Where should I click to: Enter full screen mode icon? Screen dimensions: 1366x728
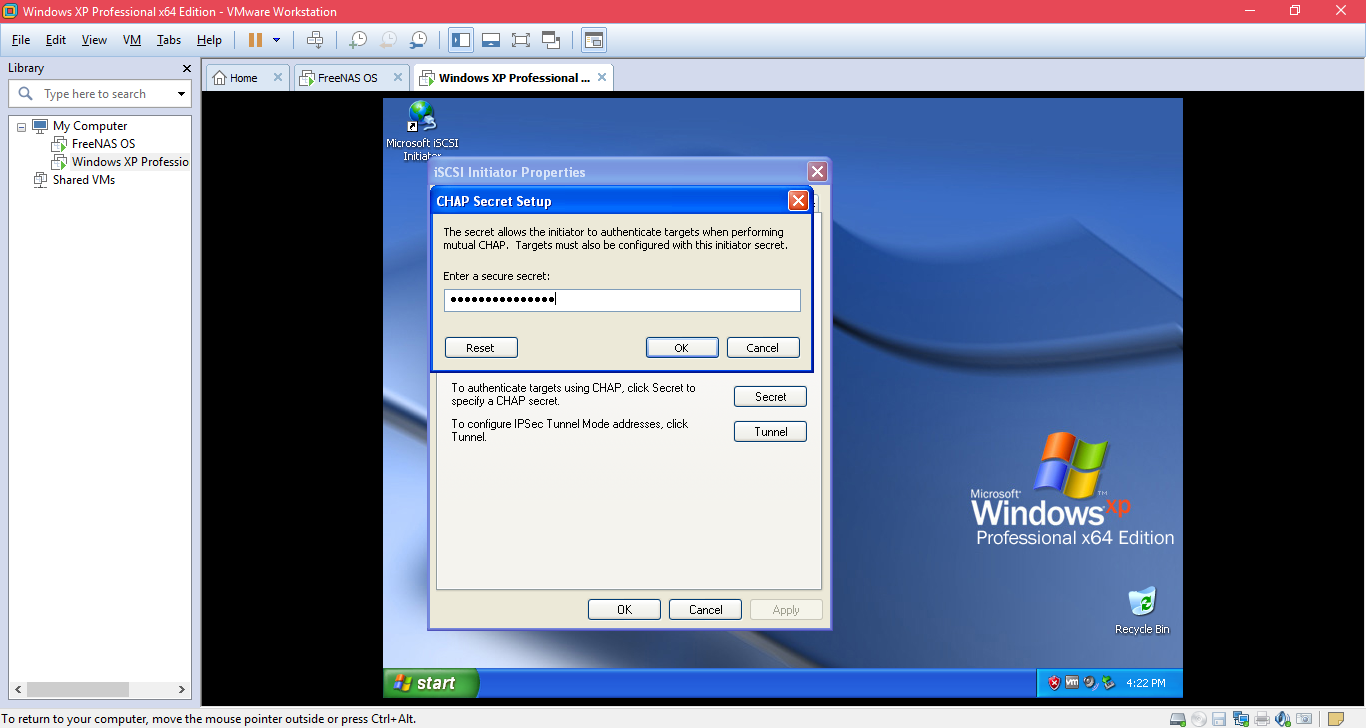[521, 40]
